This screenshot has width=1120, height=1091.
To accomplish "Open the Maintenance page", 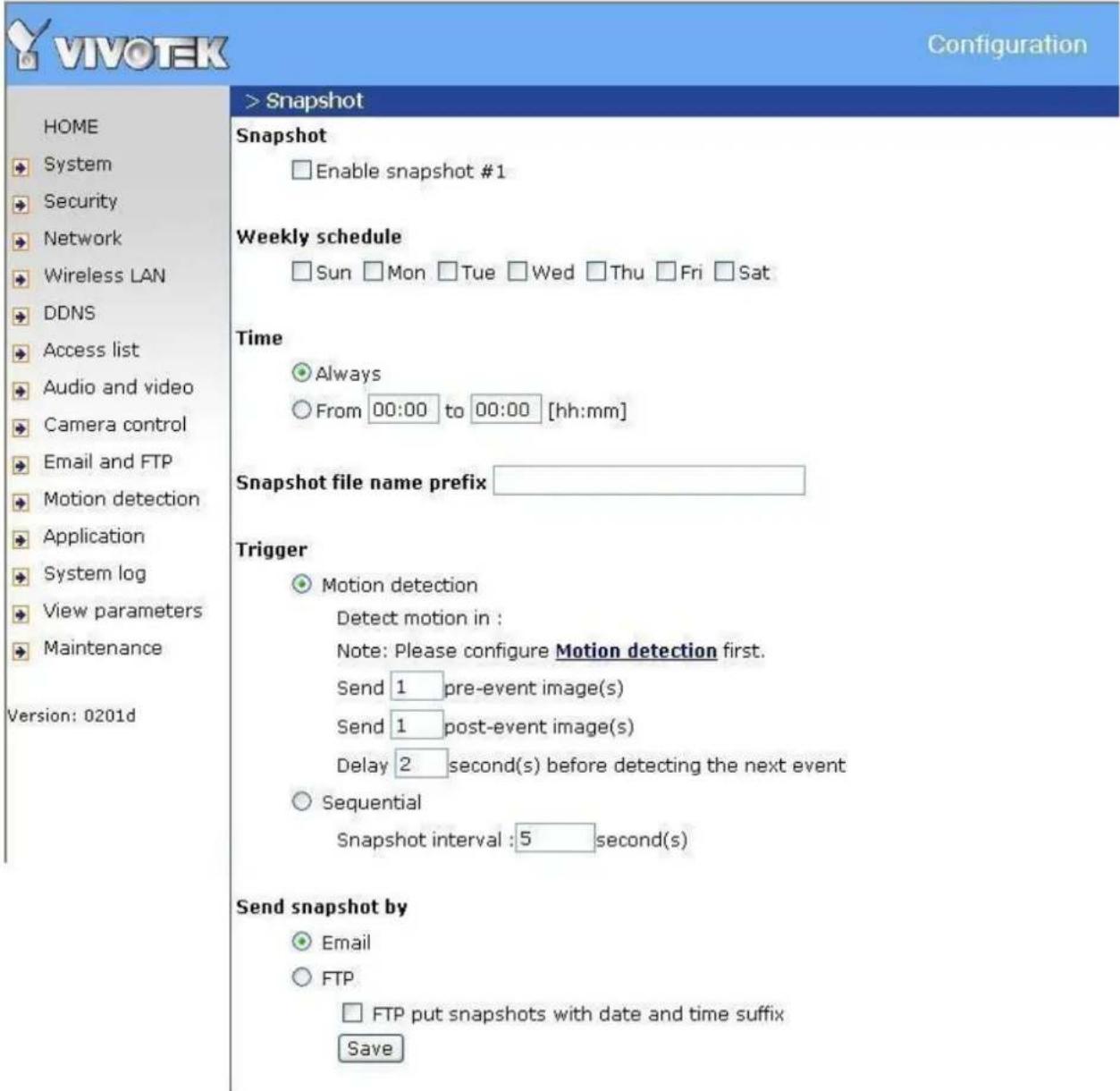I will click(103, 648).
